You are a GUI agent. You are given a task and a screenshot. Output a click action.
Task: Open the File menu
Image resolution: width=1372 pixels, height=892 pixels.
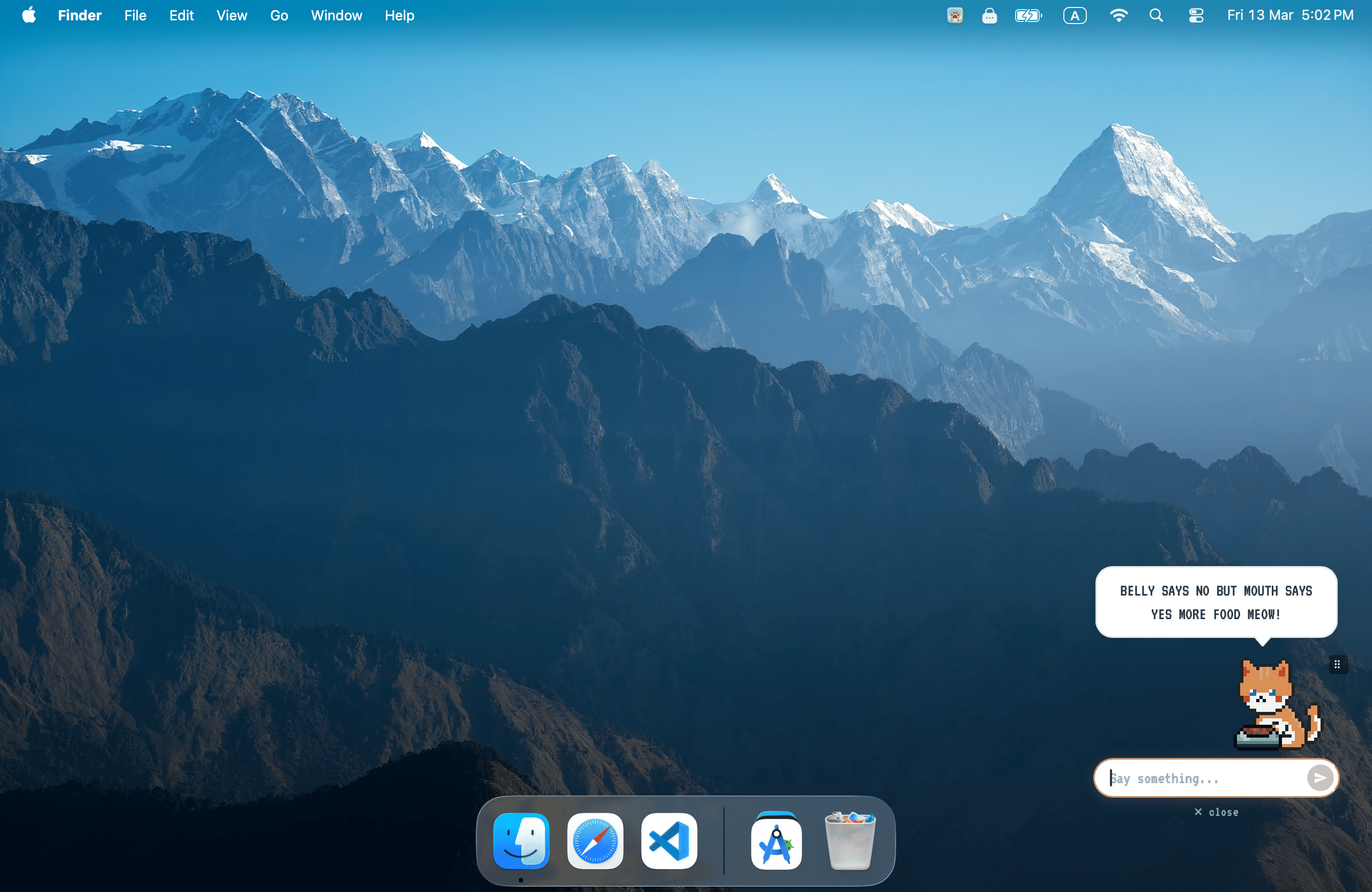(135, 16)
